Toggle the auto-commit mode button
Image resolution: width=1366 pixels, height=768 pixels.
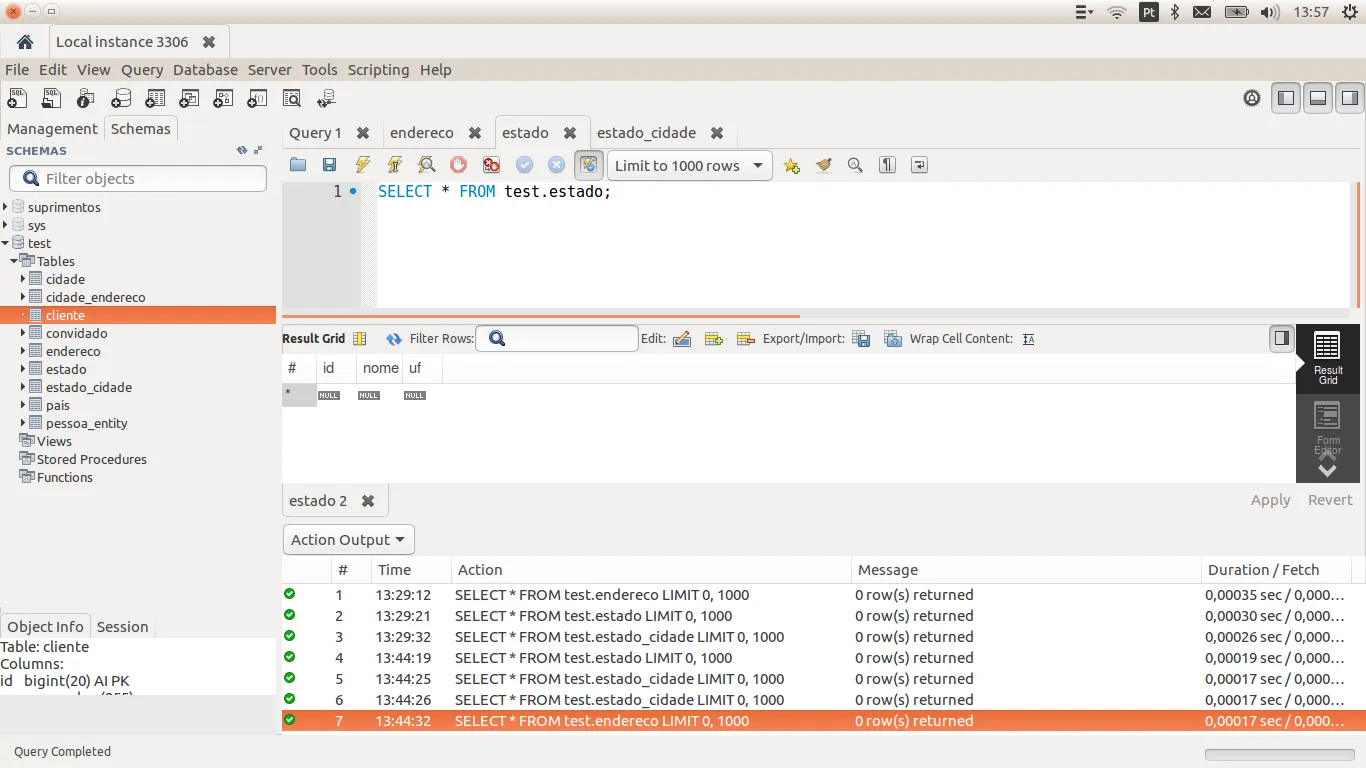[589, 165]
